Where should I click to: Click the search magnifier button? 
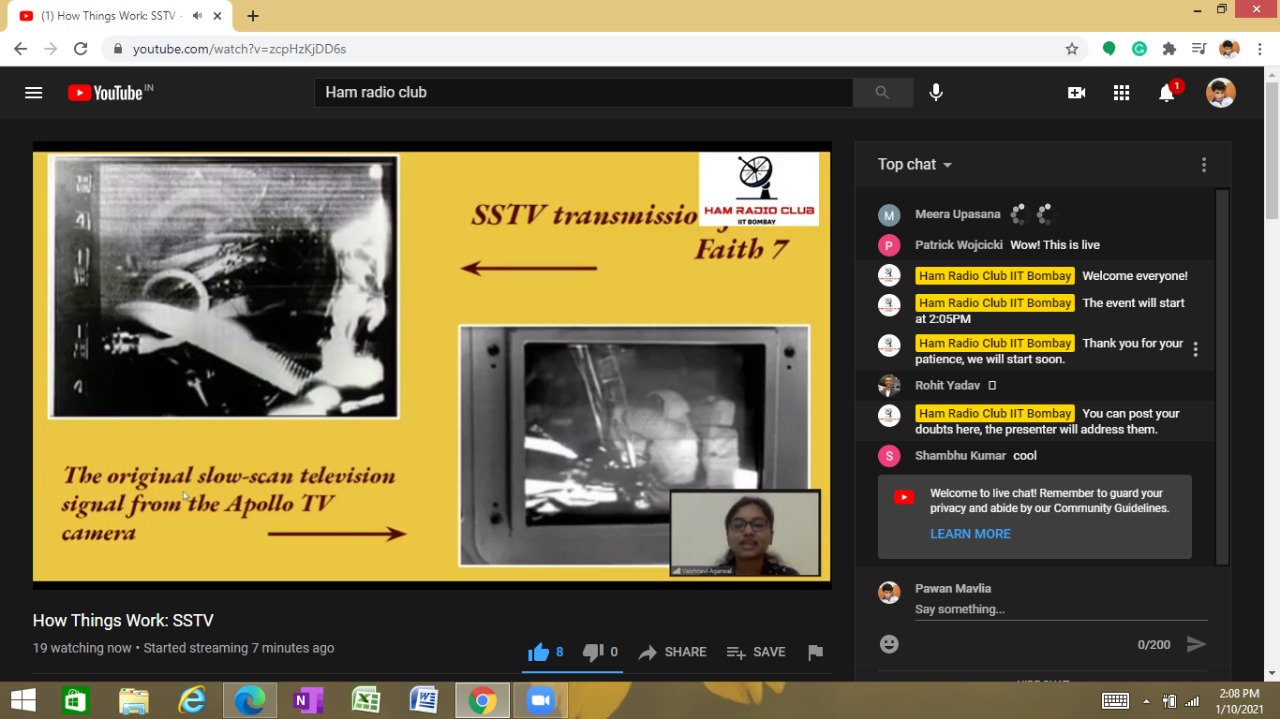pos(882,92)
